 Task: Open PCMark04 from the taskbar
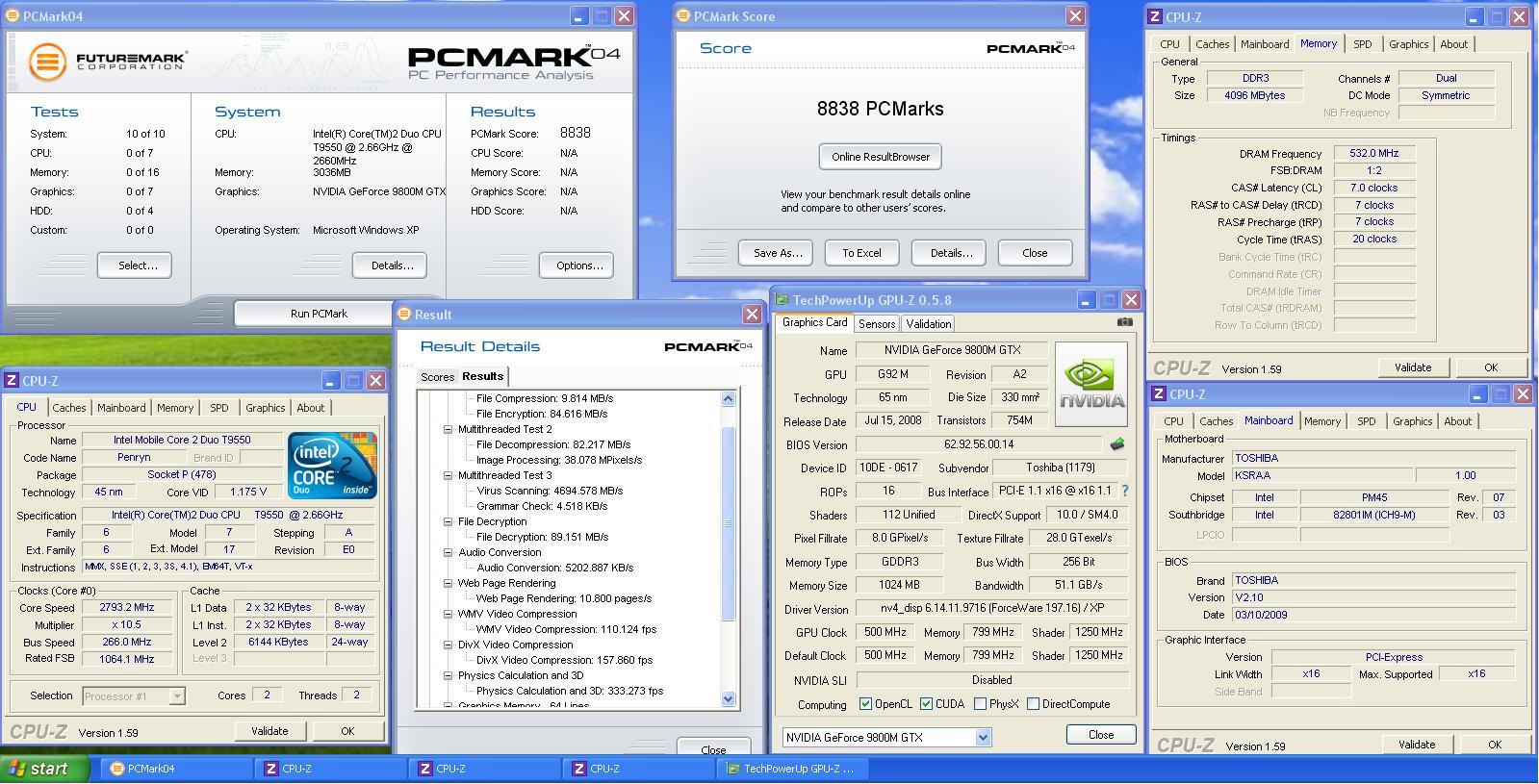(x=175, y=769)
